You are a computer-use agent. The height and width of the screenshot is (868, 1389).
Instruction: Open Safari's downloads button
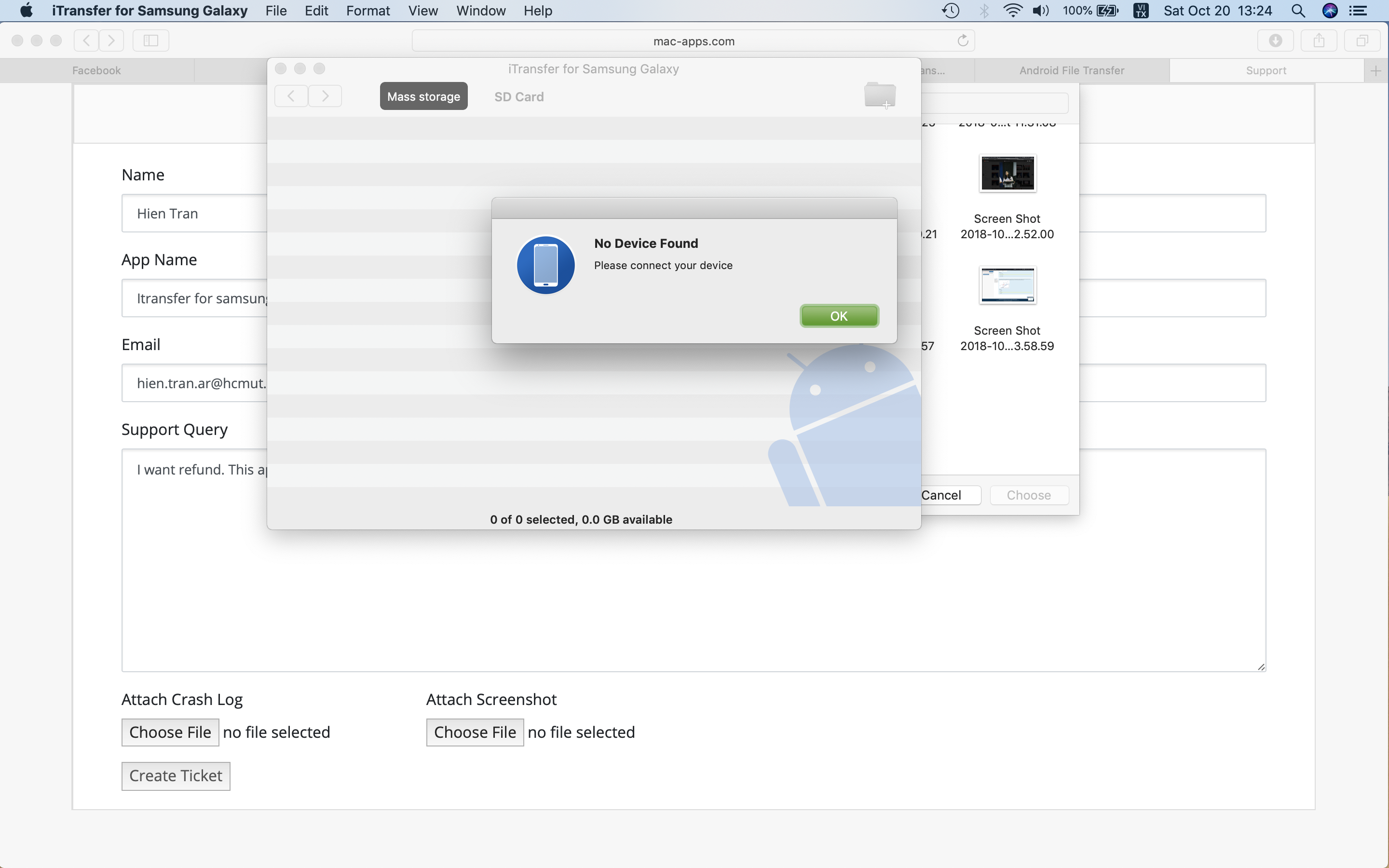(1275, 40)
